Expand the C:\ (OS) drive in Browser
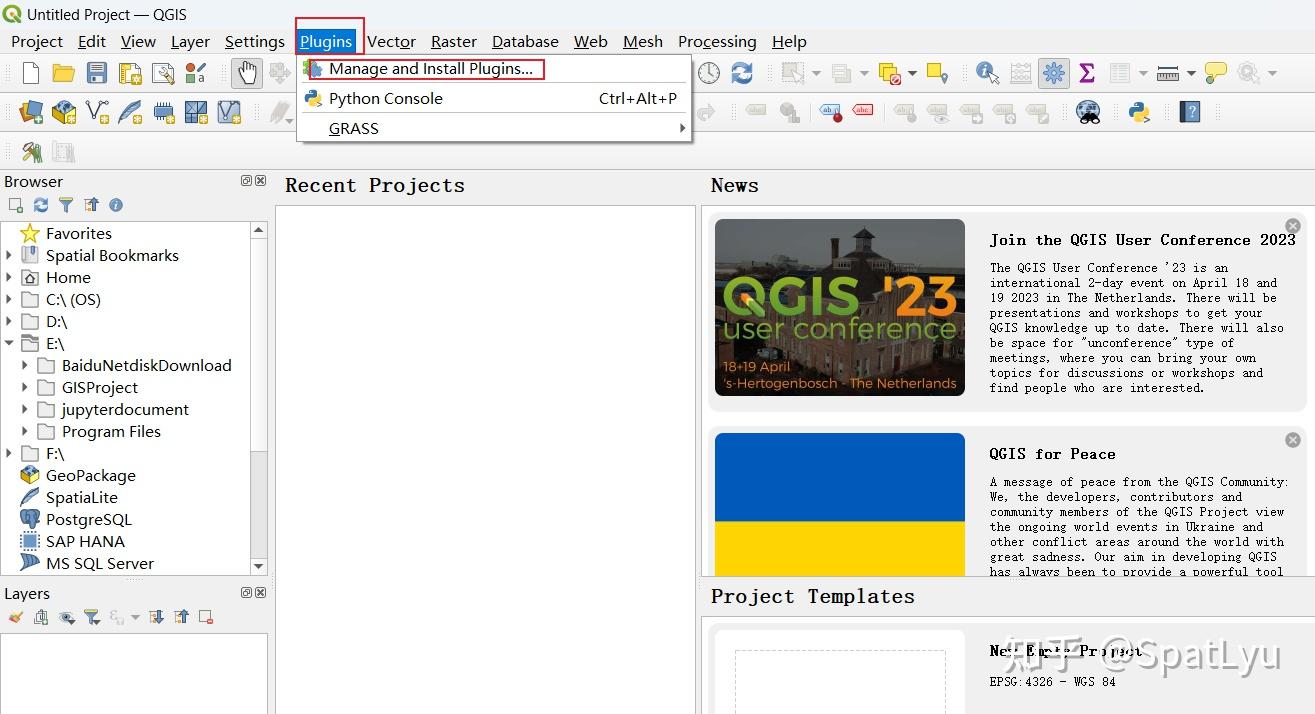 point(8,299)
